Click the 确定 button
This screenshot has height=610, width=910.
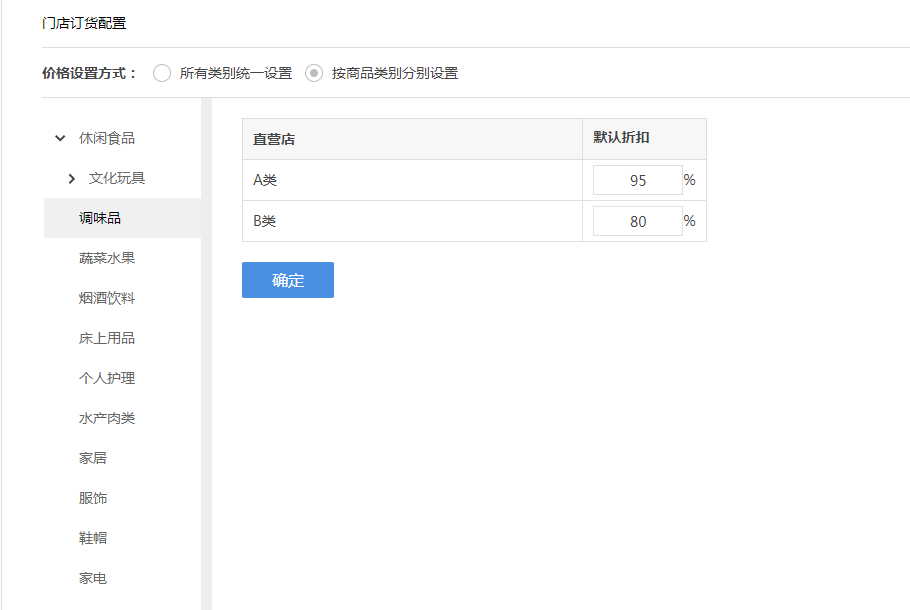pos(288,280)
